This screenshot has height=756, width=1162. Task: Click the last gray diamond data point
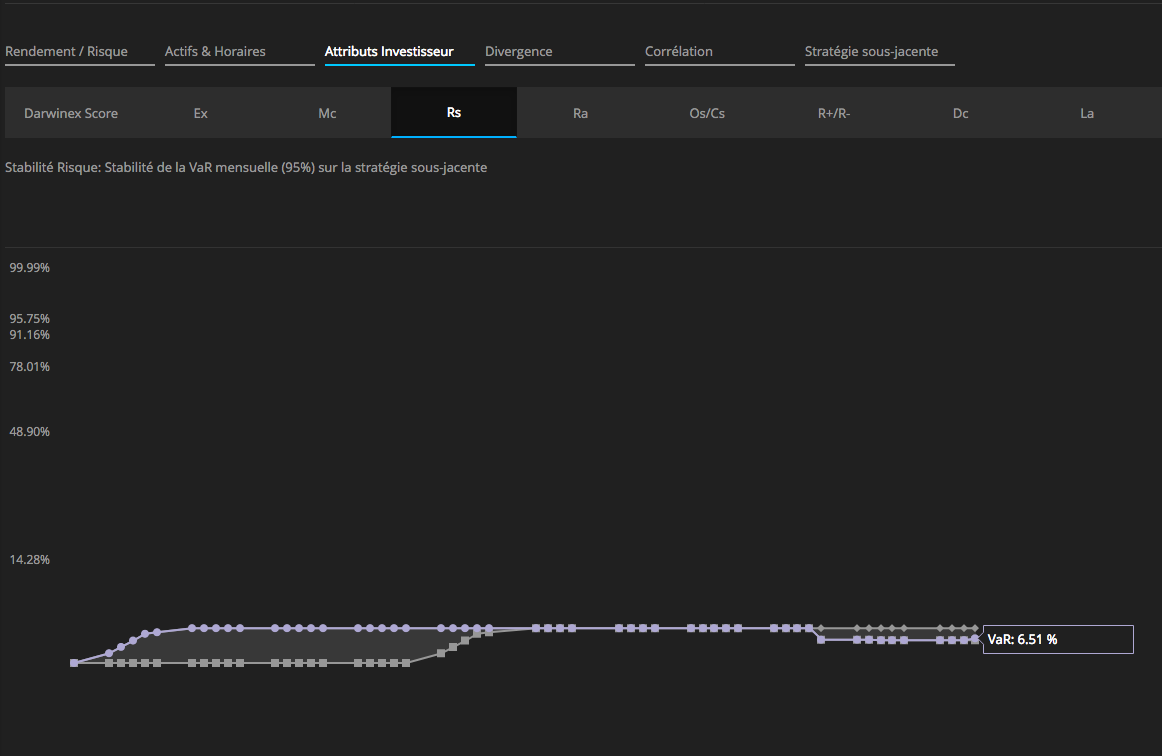(975, 629)
